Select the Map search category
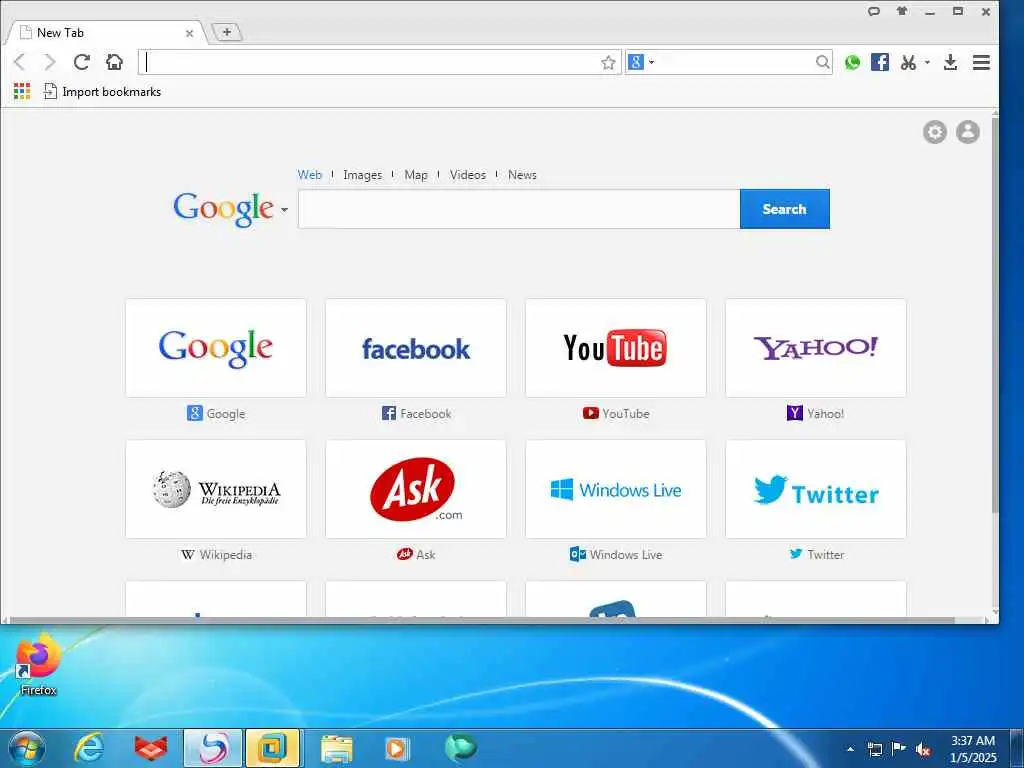This screenshot has height=768, width=1024. point(415,175)
